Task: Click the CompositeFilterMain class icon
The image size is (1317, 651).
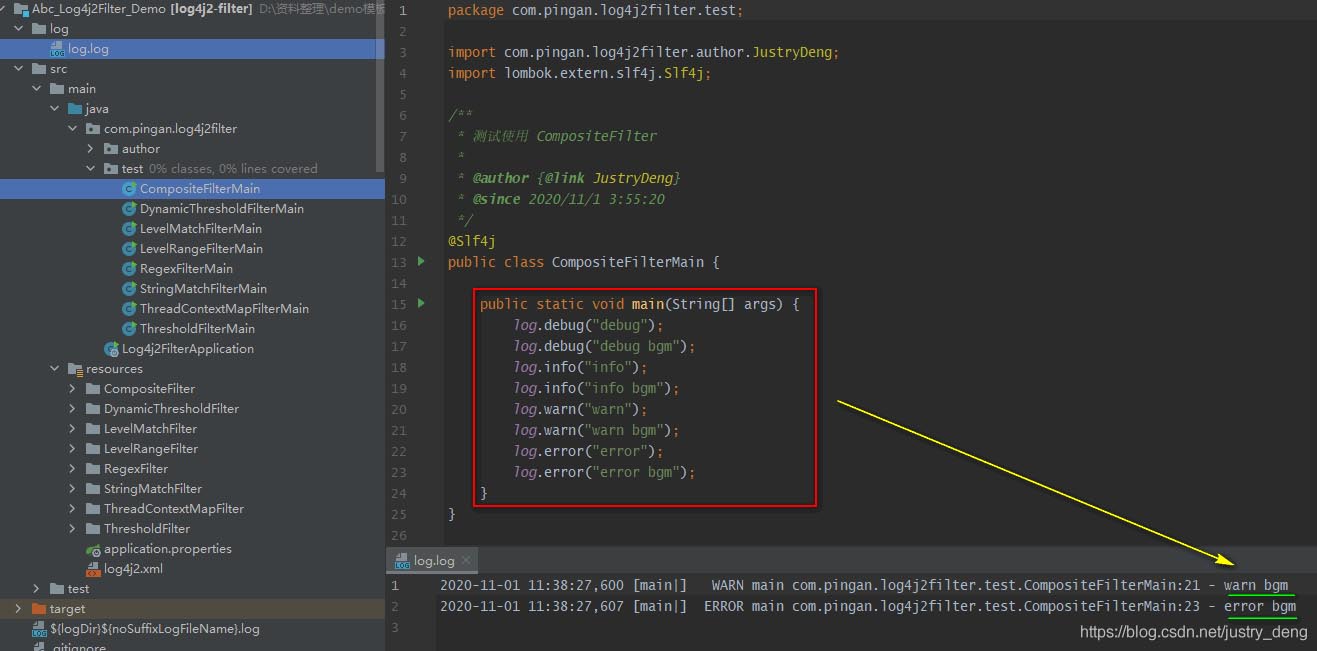Action: coord(129,189)
